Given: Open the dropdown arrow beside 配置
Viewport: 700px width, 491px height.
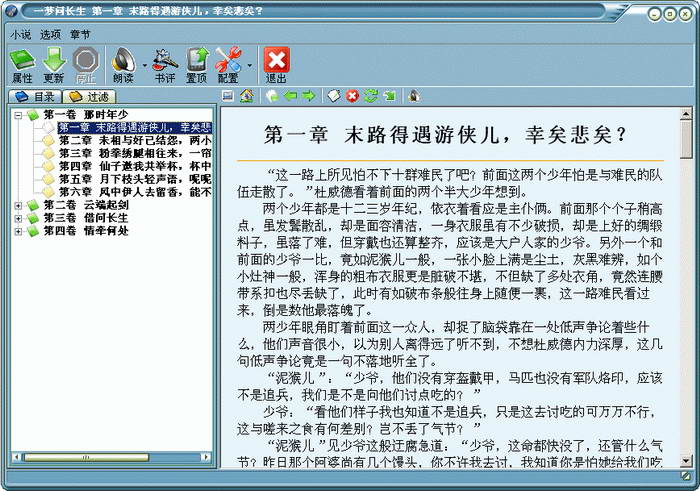Looking at the screenshot, I should pos(250,66).
